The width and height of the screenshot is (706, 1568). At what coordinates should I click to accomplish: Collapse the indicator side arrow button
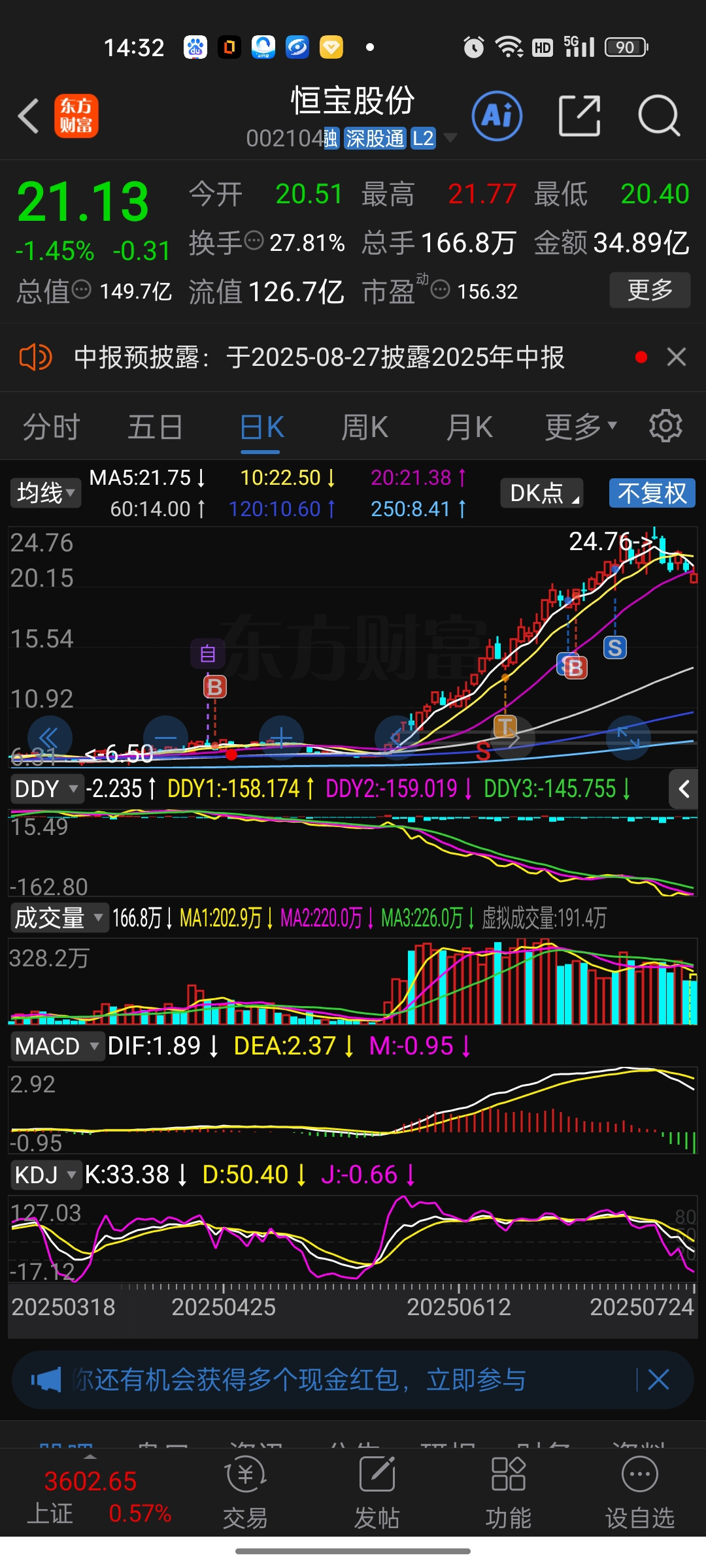(x=684, y=789)
